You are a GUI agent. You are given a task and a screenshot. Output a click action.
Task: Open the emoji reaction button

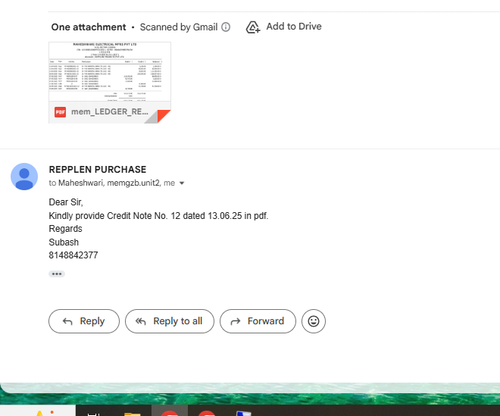point(313,321)
